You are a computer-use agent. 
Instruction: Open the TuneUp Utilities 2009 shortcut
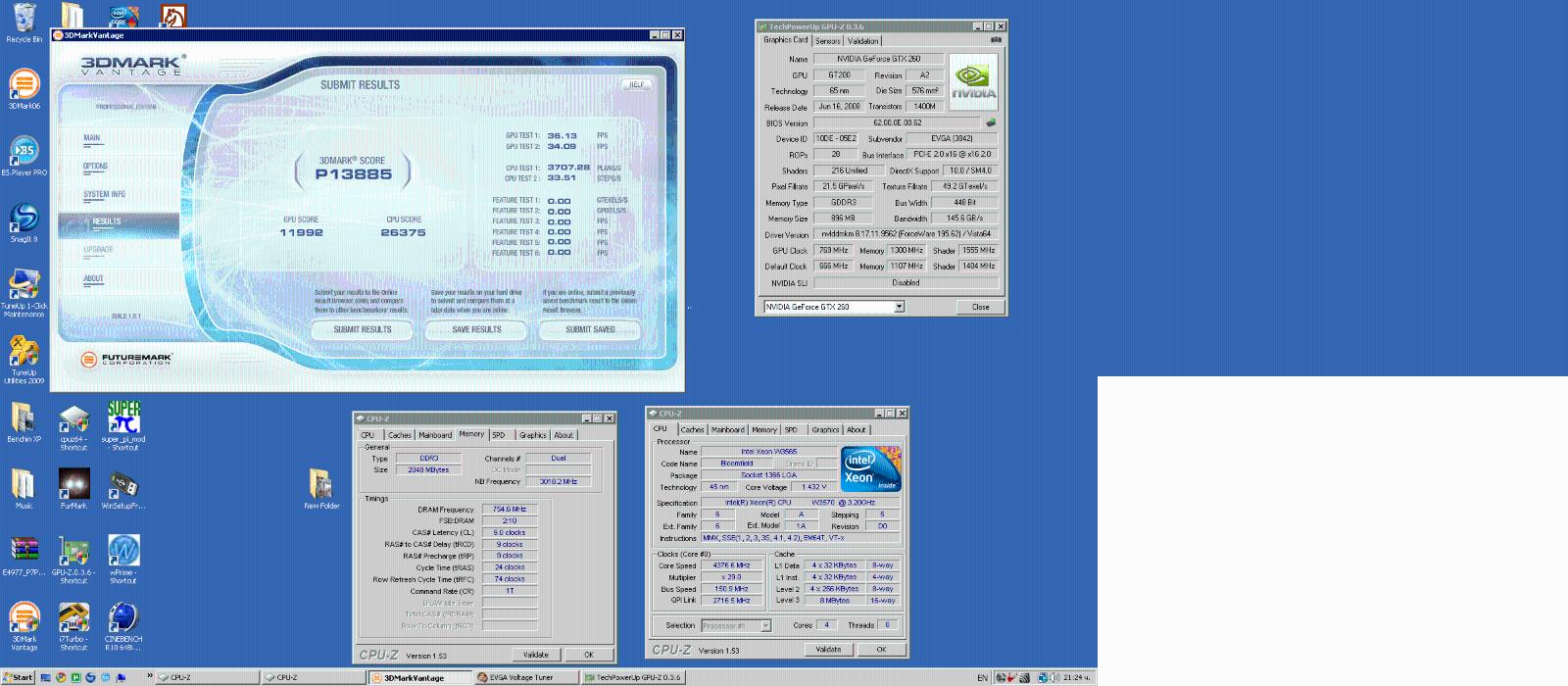(24, 360)
